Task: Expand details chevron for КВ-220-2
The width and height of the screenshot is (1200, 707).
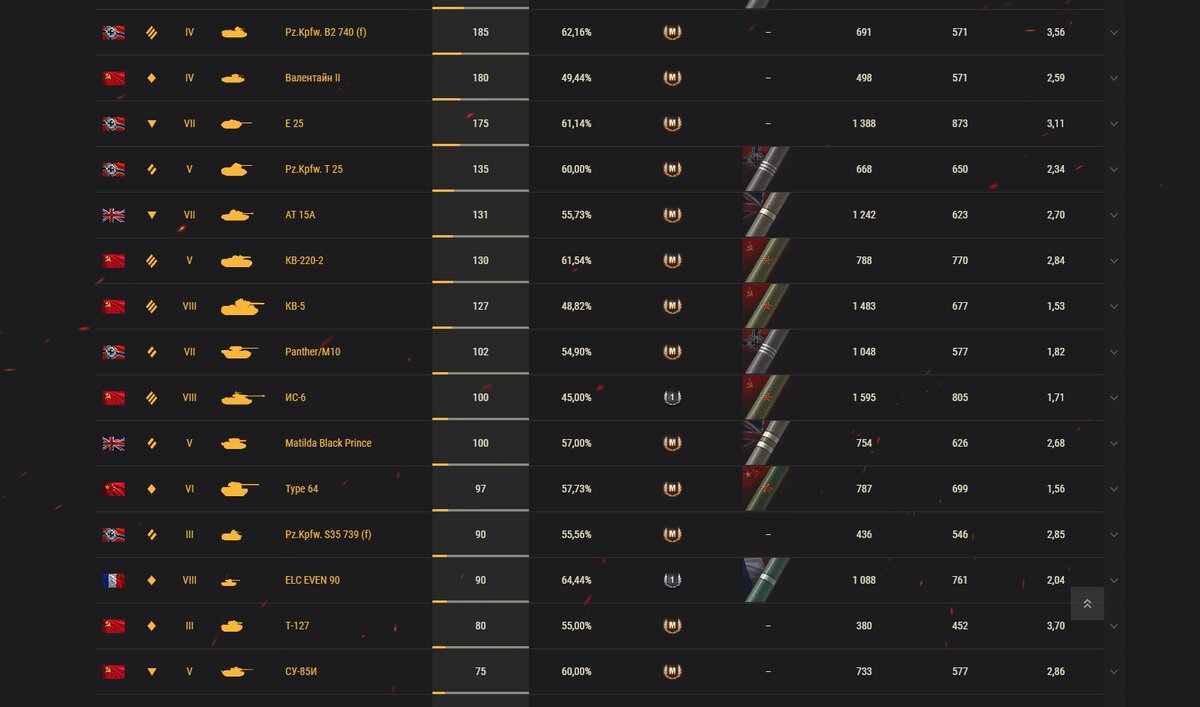Action: [x=1114, y=261]
